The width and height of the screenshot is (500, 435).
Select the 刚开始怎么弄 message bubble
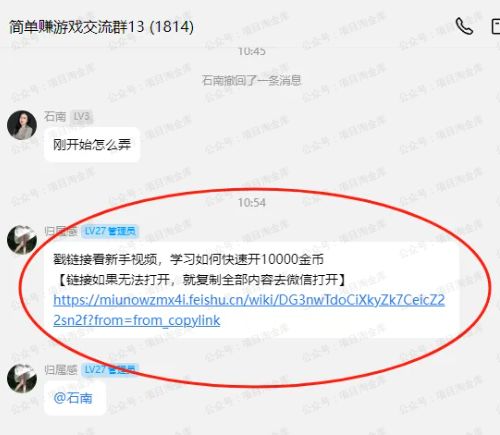pos(92,145)
